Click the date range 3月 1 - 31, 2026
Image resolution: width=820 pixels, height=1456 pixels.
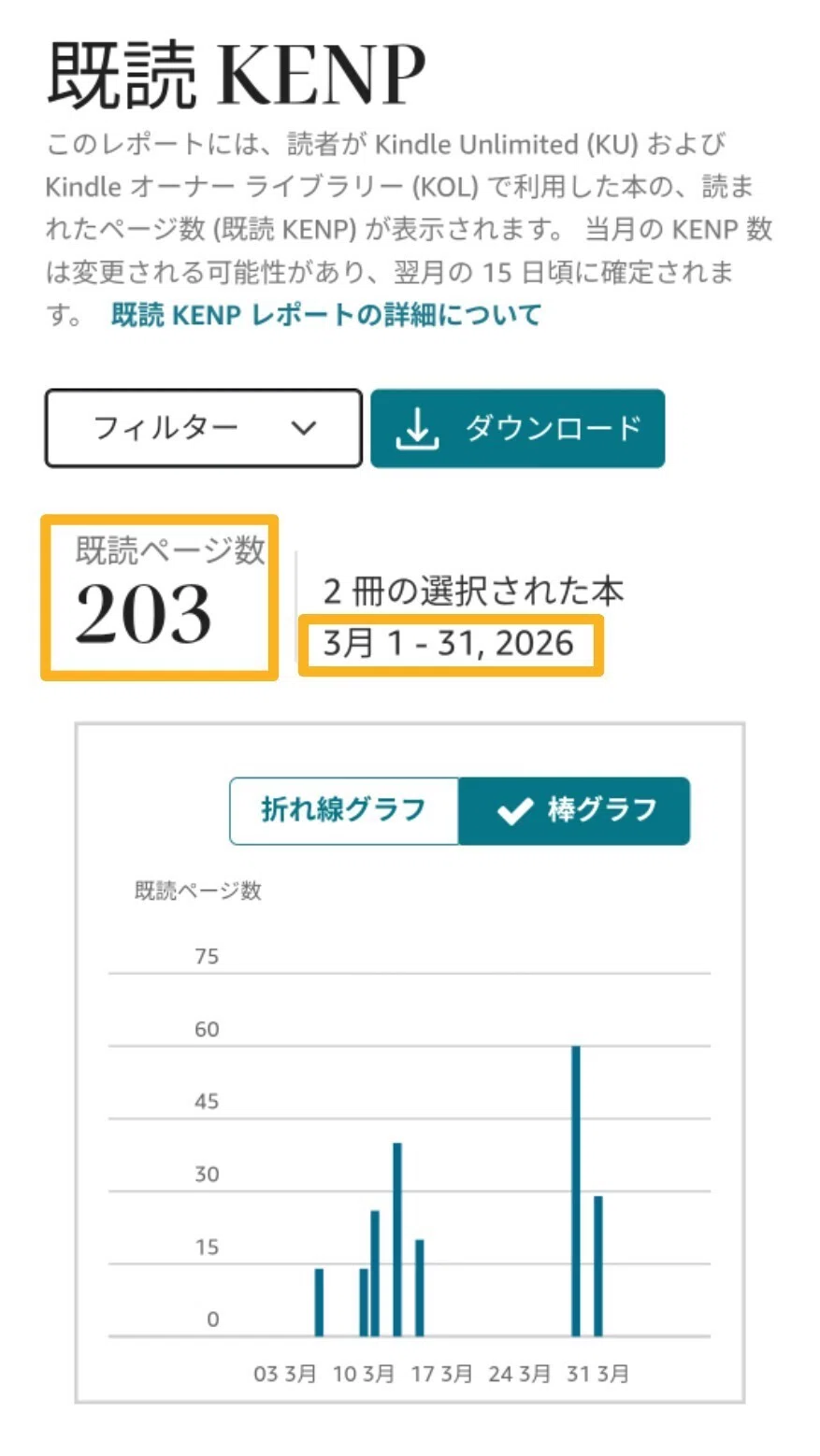451,645
